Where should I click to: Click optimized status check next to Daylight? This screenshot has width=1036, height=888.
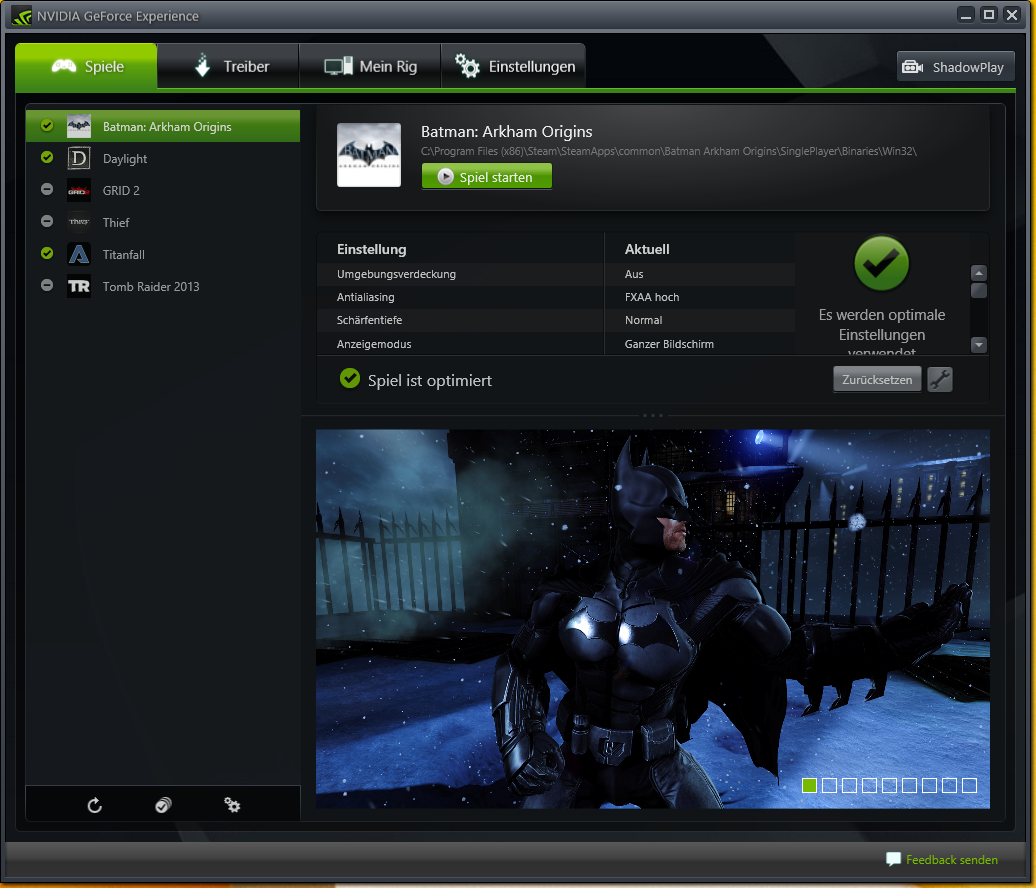47,157
